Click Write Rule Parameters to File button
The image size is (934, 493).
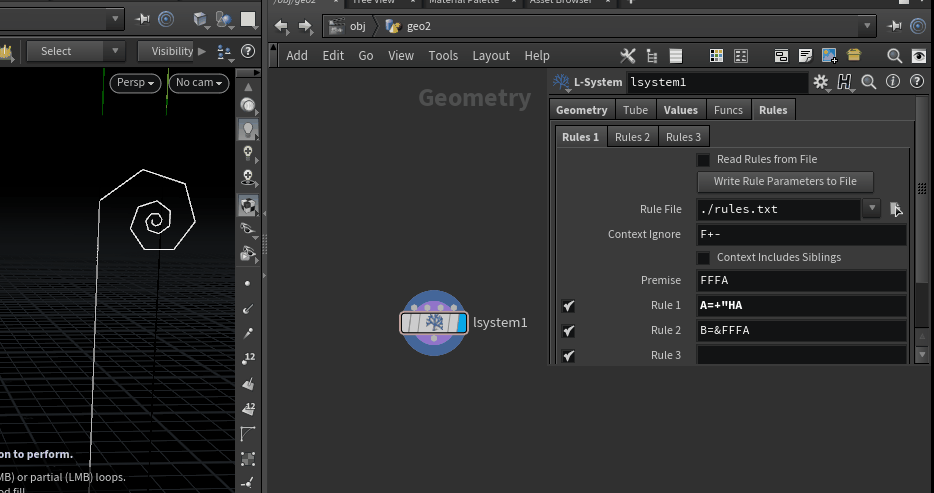pos(785,182)
